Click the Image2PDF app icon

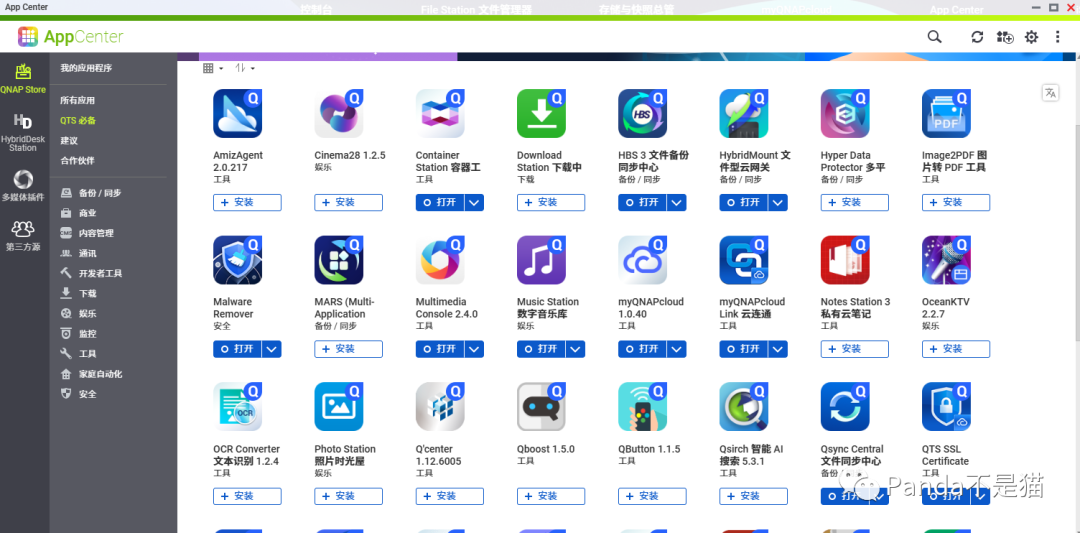click(x=946, y=114)
